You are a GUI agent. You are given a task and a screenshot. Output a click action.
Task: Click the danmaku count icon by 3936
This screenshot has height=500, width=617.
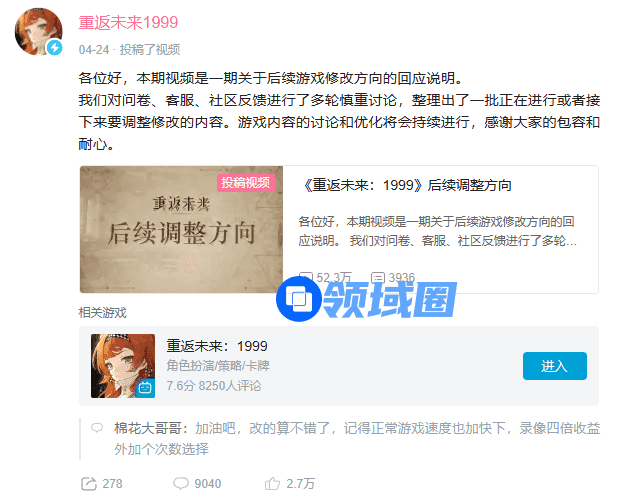point(378,278)
